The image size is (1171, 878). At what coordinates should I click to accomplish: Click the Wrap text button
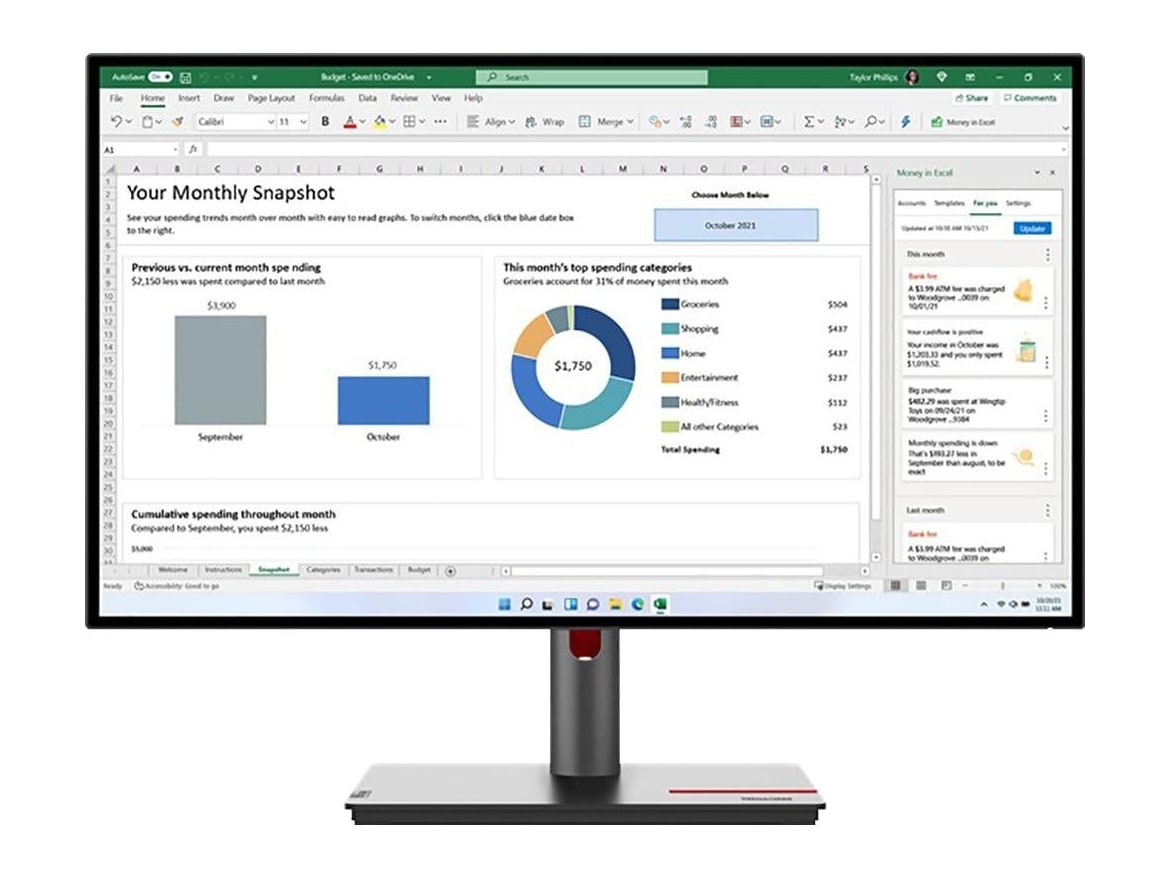click(544, 122)
